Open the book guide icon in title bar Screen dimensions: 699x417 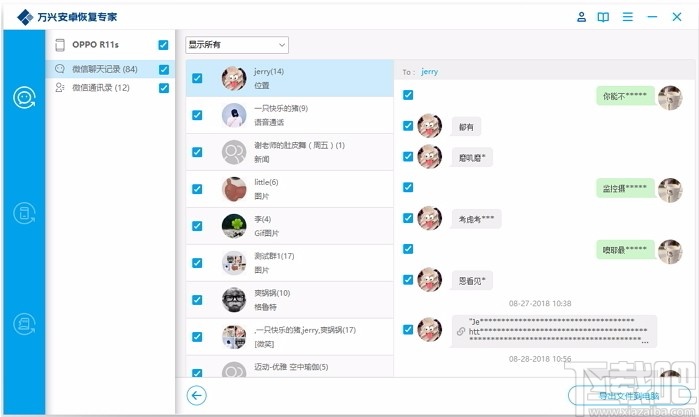coord(603,17)
